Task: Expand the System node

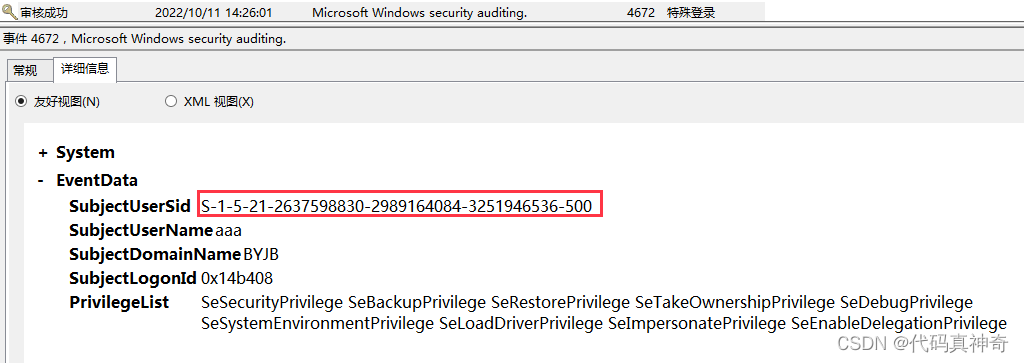Action: coord(43,153)
